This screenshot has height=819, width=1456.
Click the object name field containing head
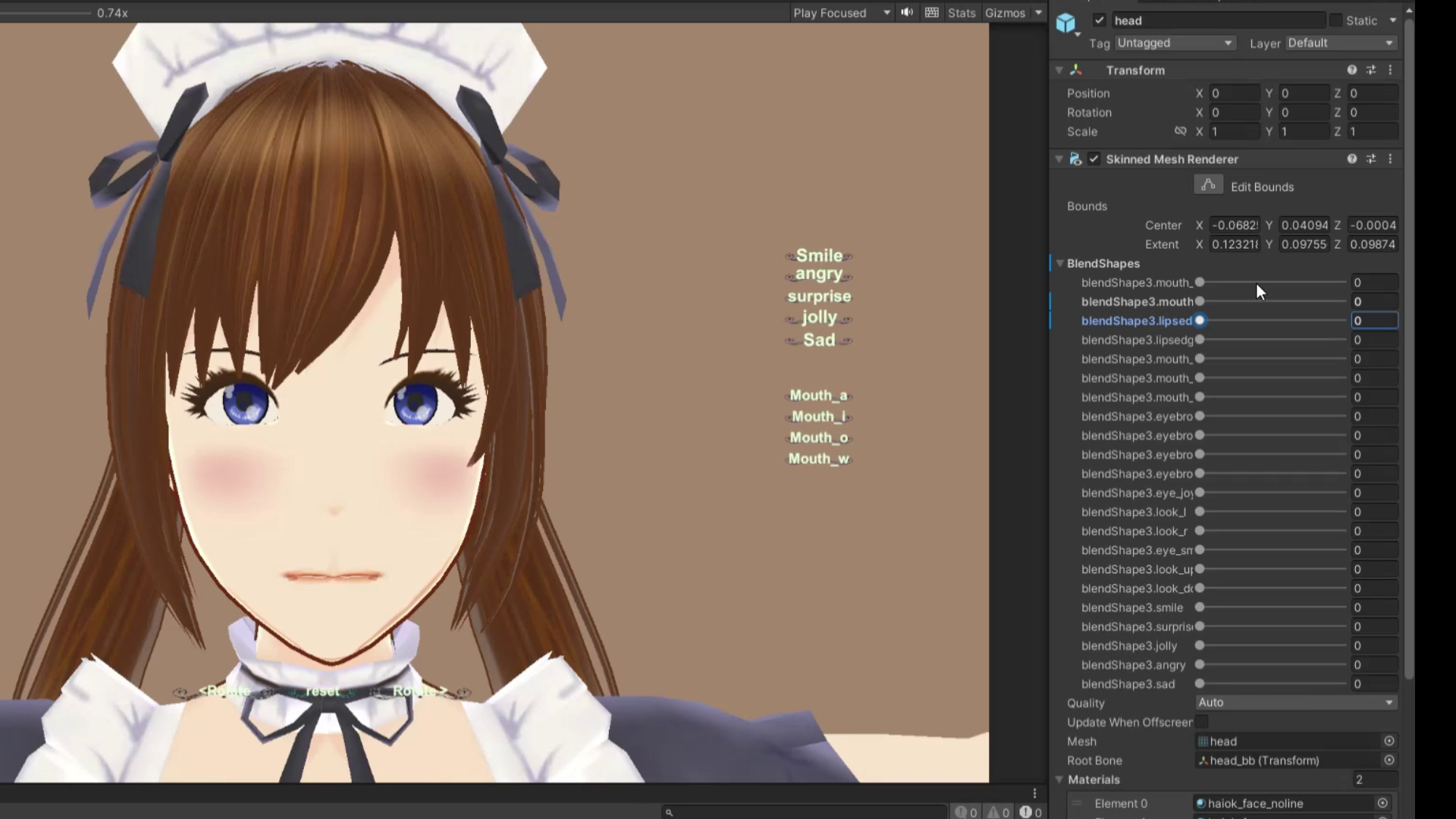[x=1218, y=20]
